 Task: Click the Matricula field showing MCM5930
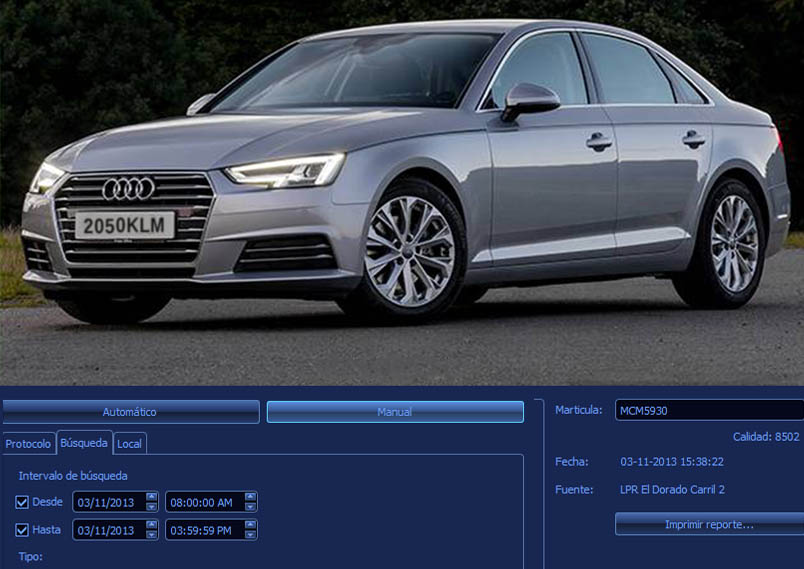(x=708, y=410)
